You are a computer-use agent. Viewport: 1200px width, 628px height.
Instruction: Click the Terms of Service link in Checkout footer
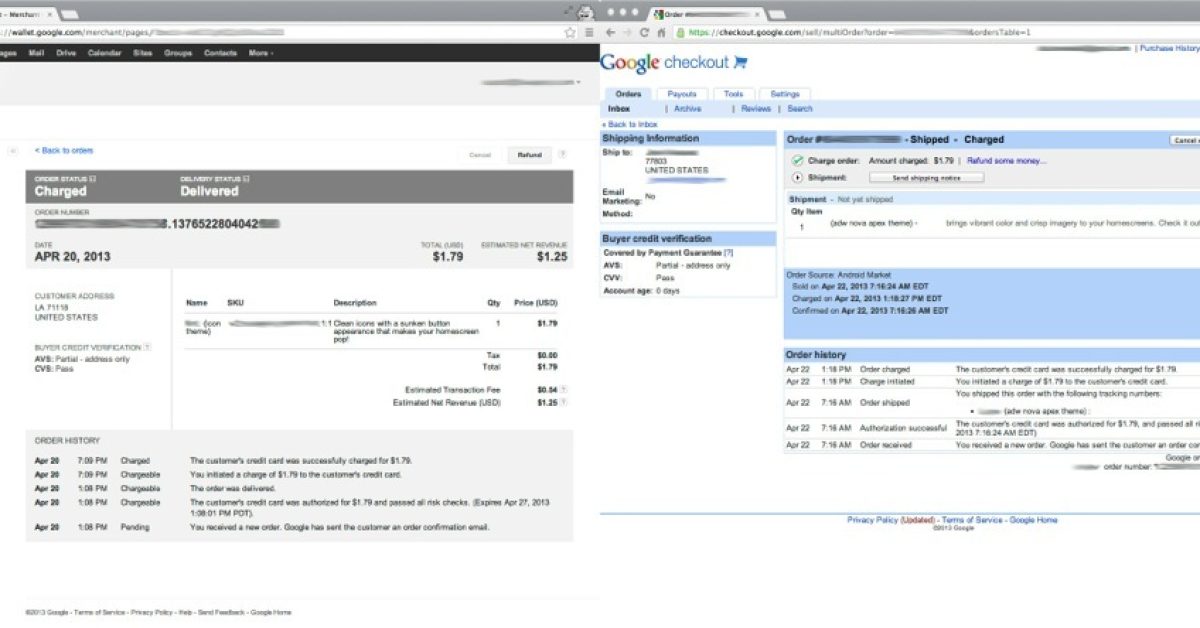(x=972, y=520)
